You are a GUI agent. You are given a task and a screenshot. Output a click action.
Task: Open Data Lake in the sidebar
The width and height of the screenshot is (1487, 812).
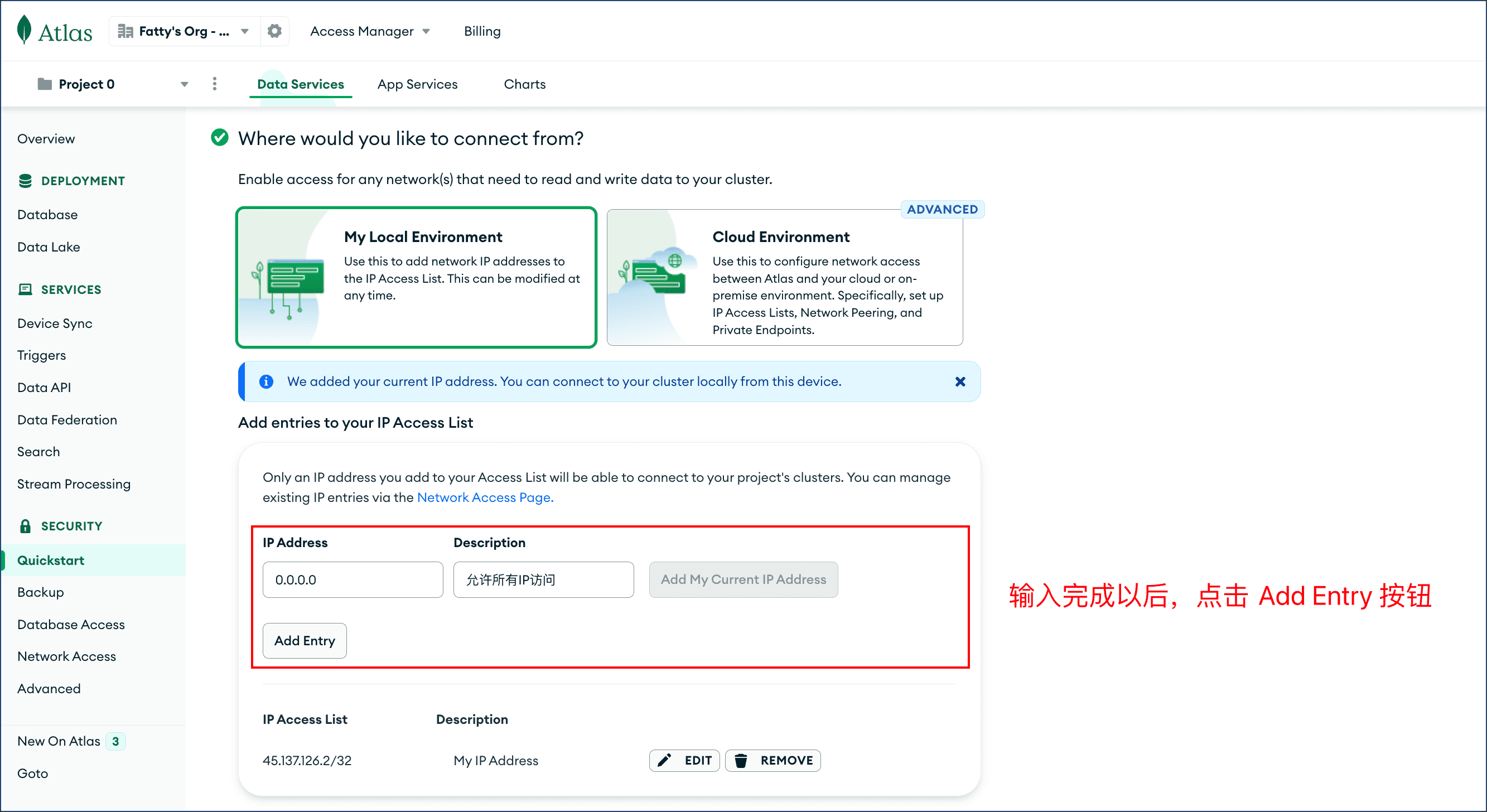[x=49, y=247]
